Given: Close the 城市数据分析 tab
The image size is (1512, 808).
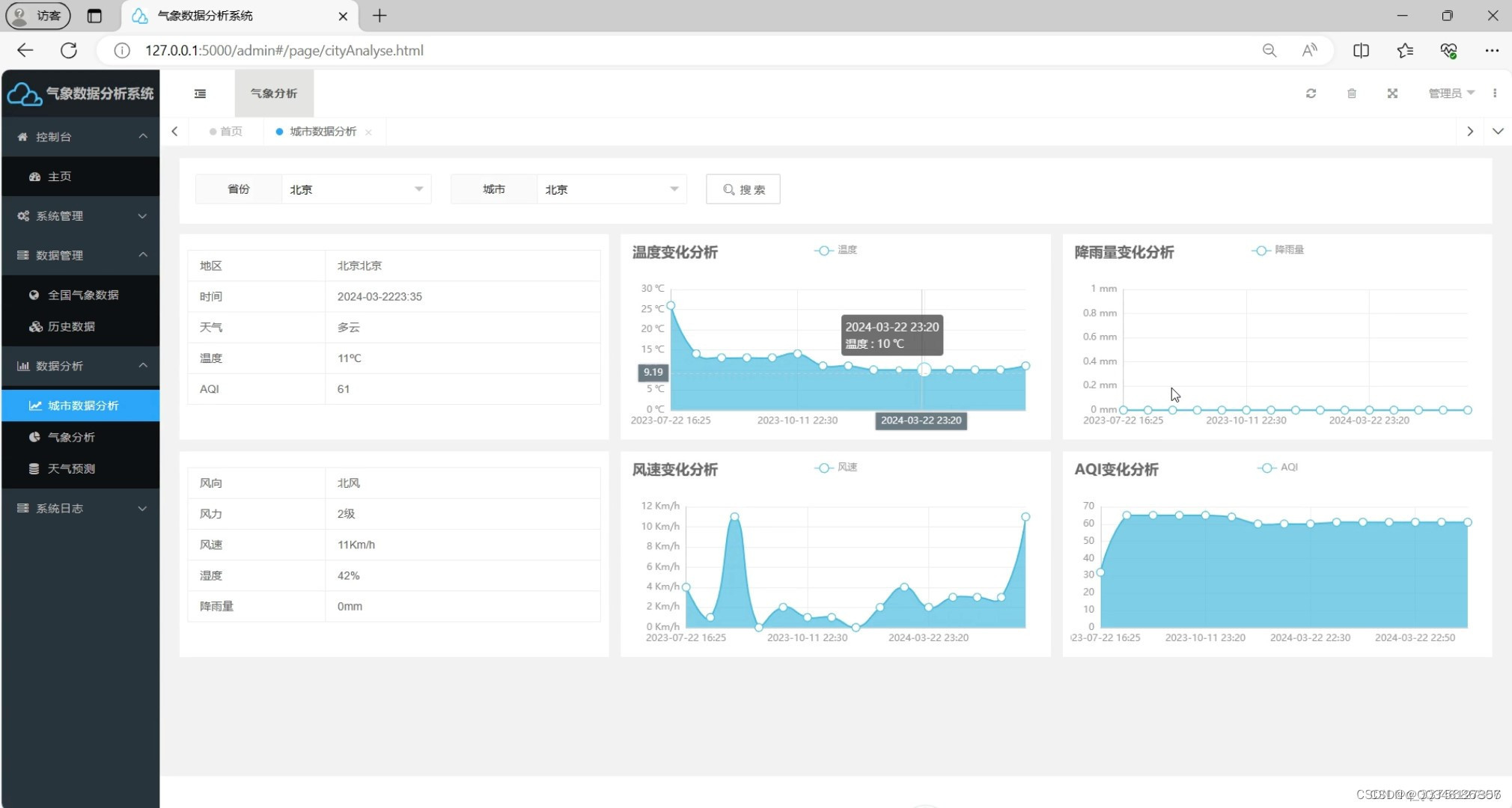Looking at the screenshot, I should pyautogui.click(x=368, y=132).
